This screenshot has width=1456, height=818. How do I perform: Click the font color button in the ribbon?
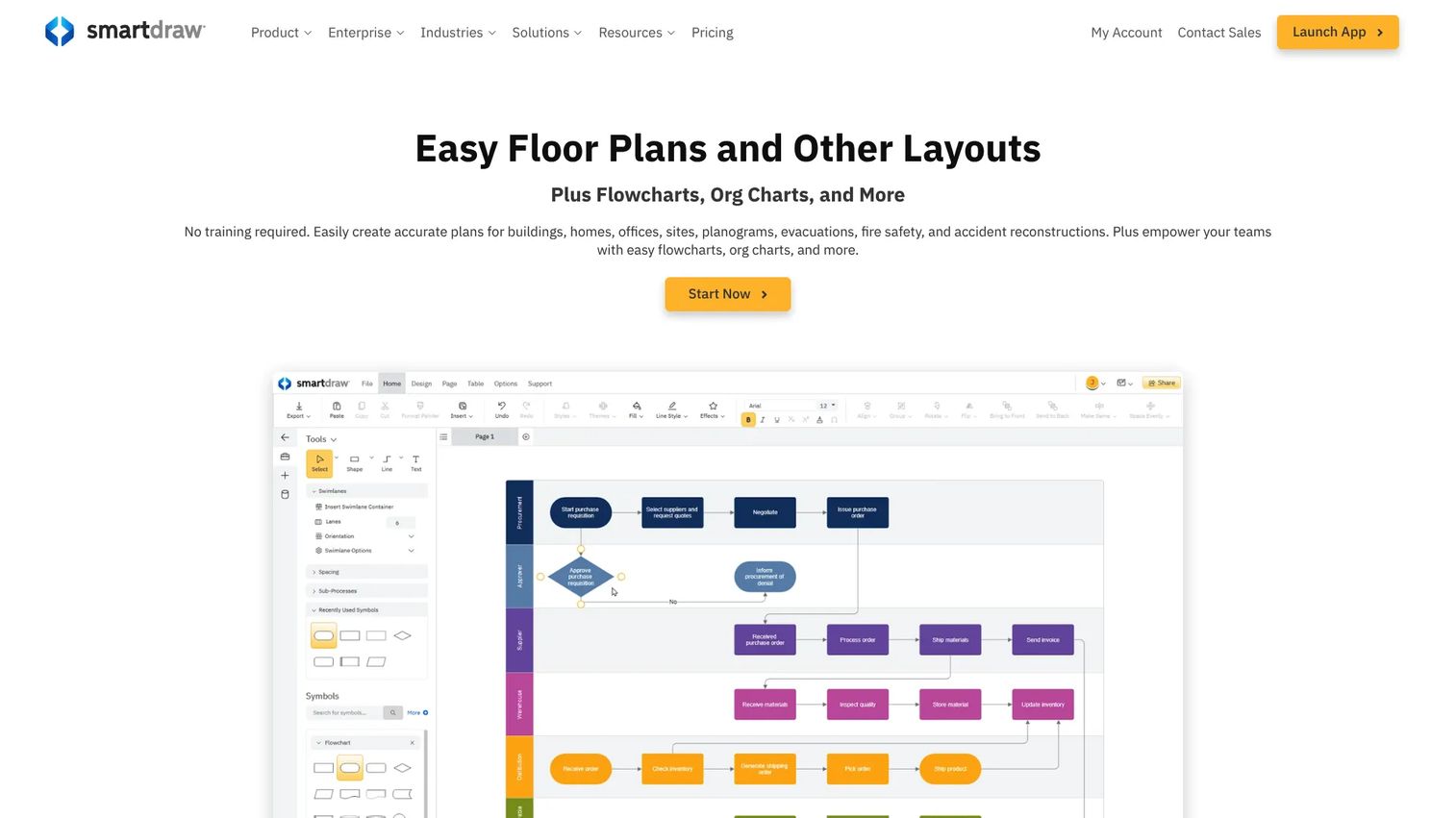pyautogui.click(x=819, y=419)
